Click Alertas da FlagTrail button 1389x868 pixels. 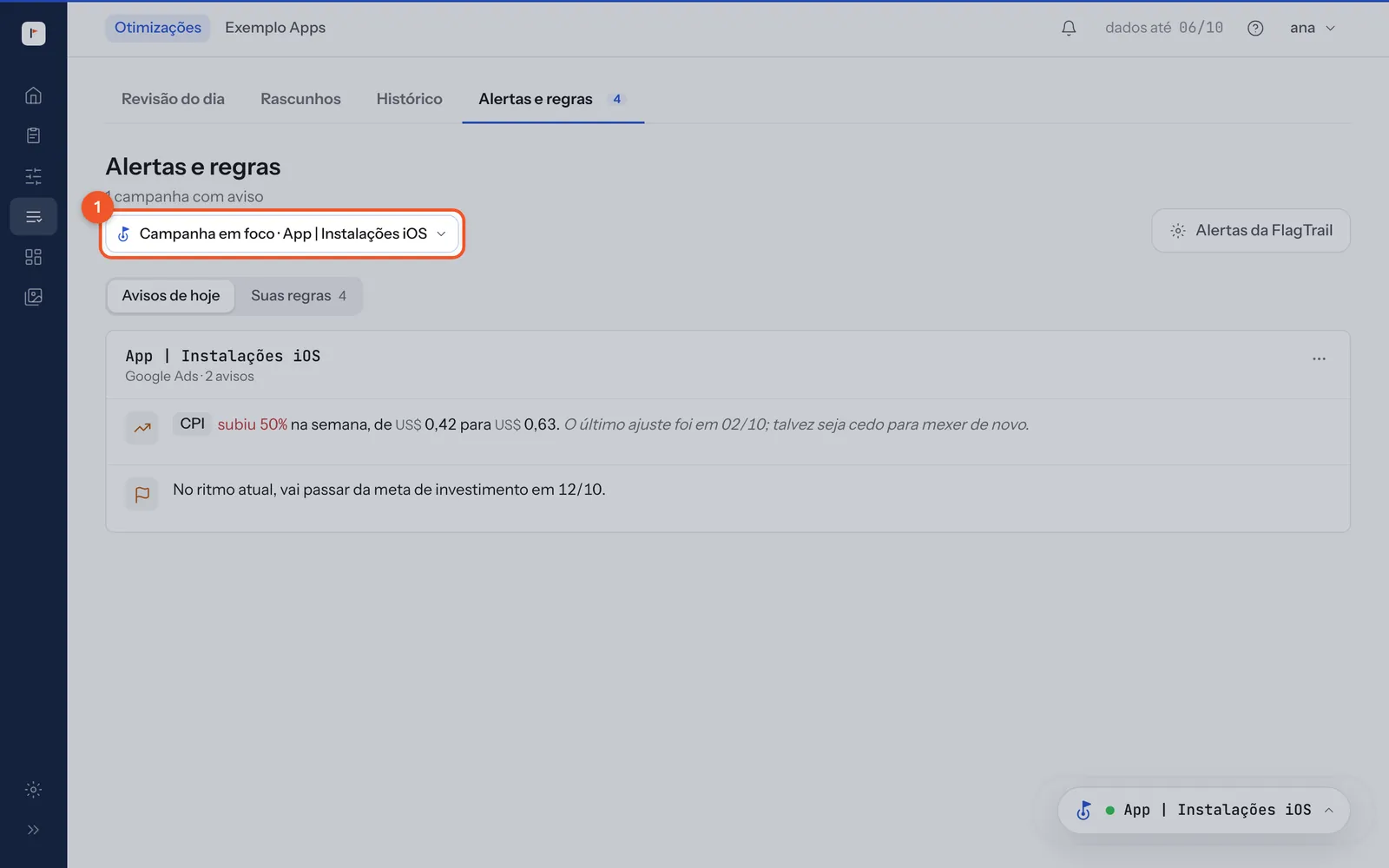coord(1251,230)
